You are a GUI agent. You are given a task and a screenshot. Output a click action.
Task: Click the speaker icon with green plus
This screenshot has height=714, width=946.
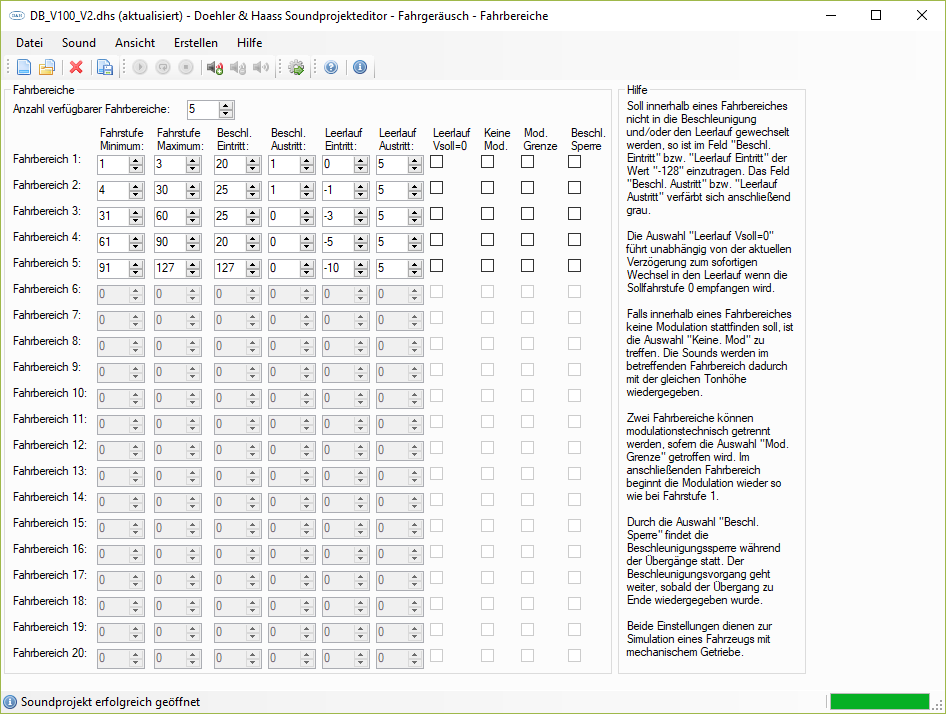215,67
